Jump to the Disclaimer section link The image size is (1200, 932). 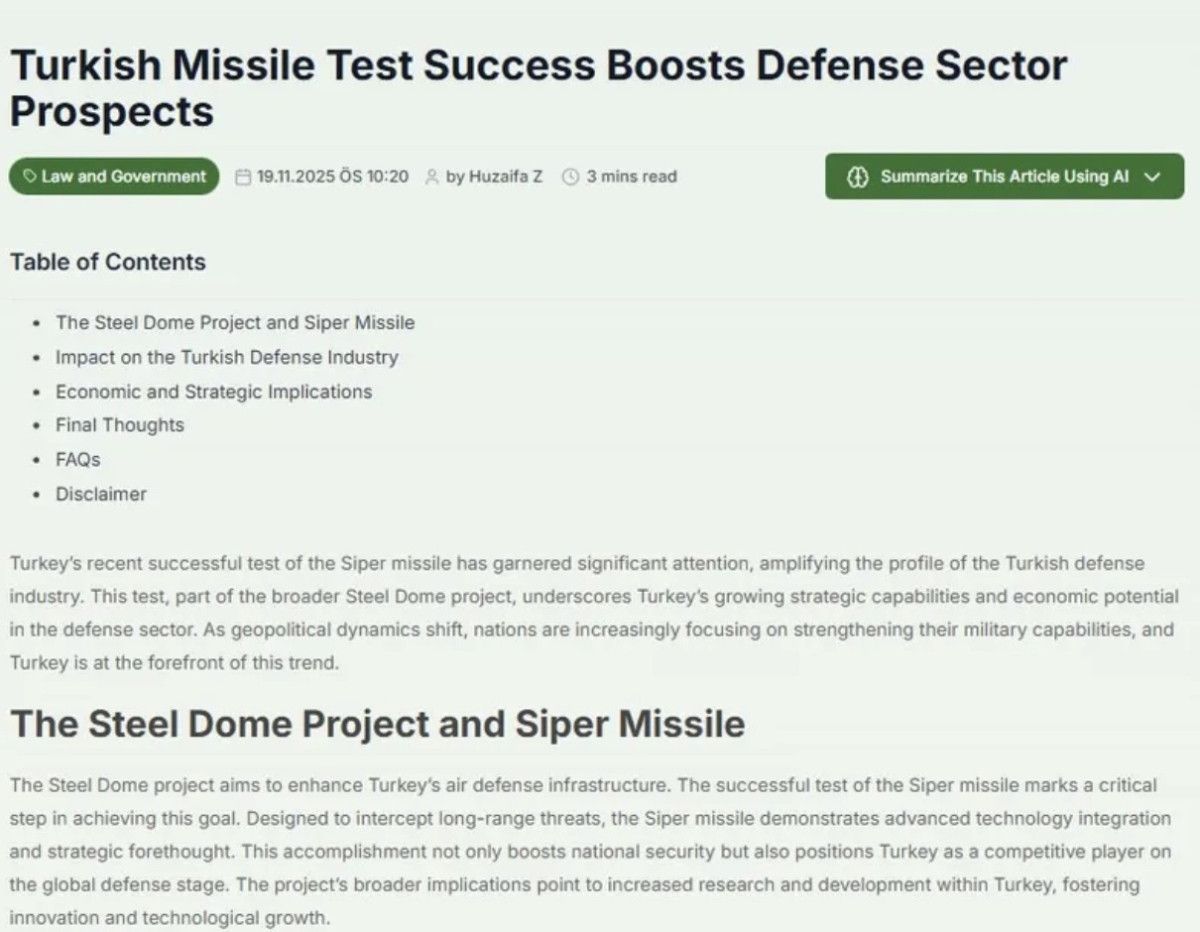(101, 494)
